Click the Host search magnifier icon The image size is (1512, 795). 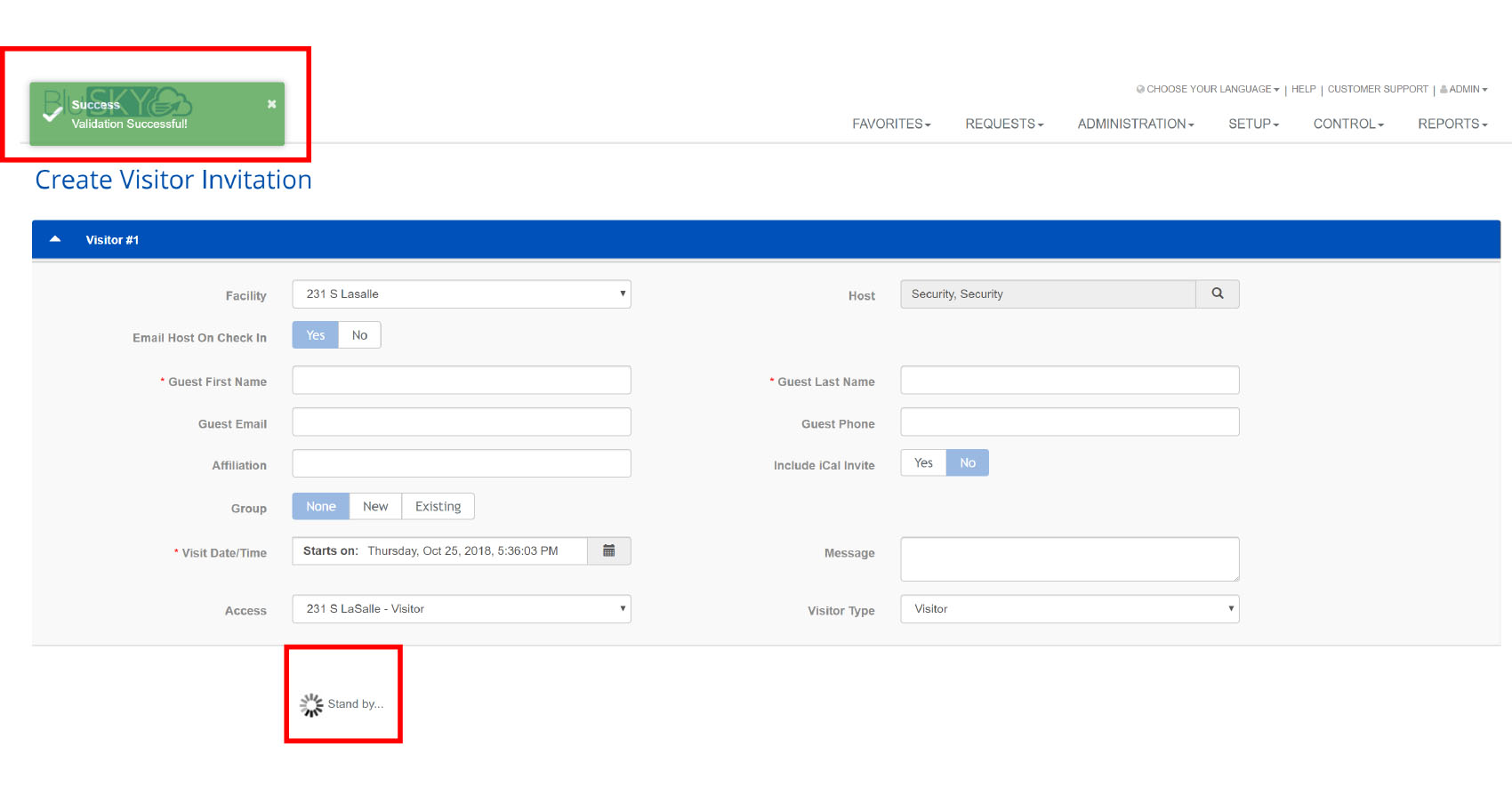(x=1217, y=294)
